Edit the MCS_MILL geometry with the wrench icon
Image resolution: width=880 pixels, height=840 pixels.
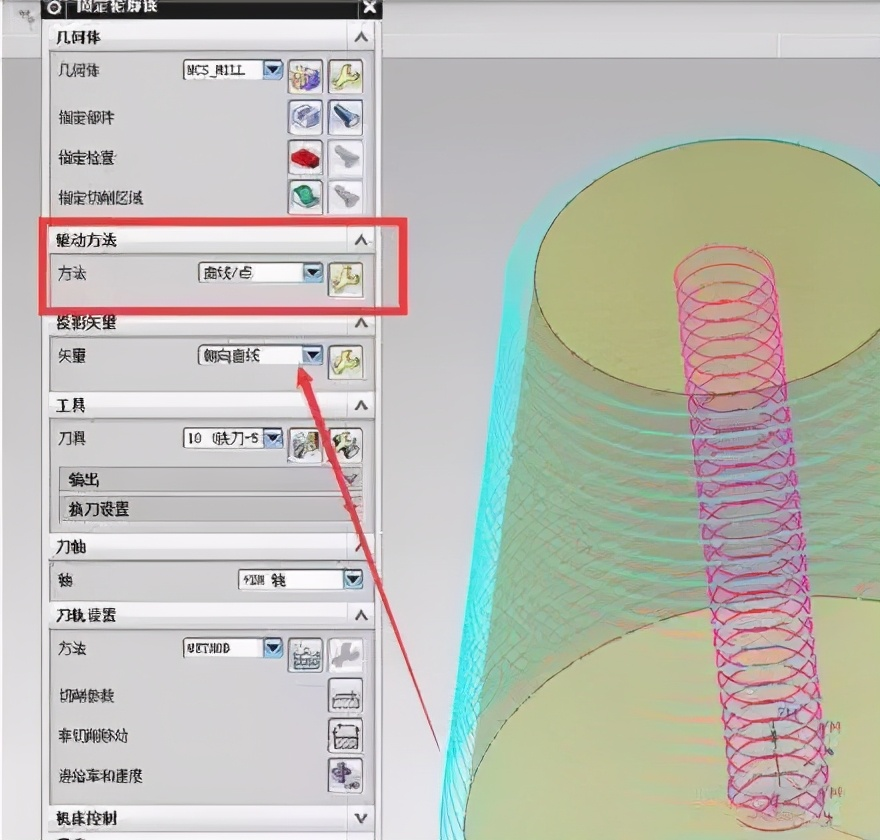(x=347, y=75)
